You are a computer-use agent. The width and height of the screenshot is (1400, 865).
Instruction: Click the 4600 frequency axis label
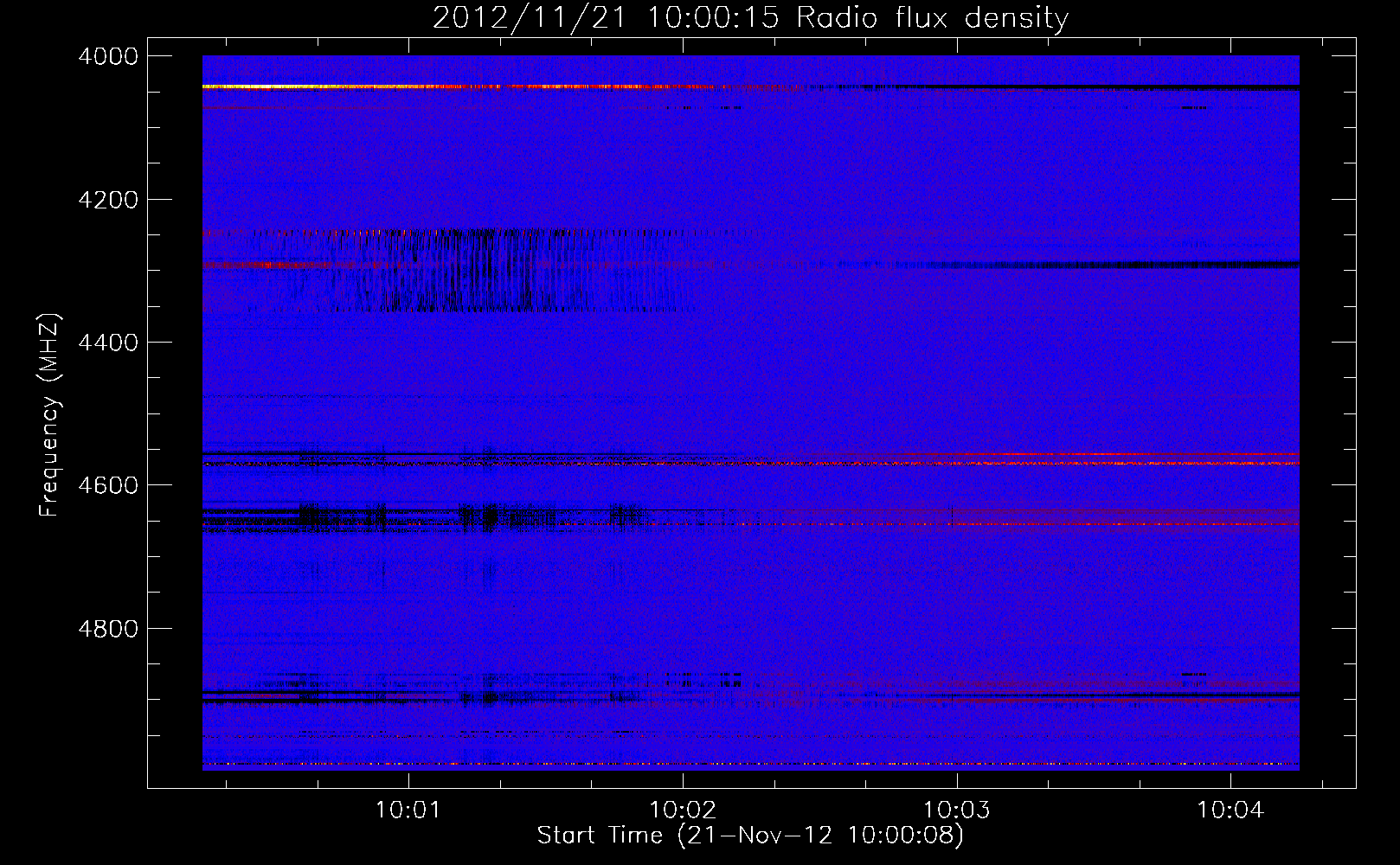point(108,485)
